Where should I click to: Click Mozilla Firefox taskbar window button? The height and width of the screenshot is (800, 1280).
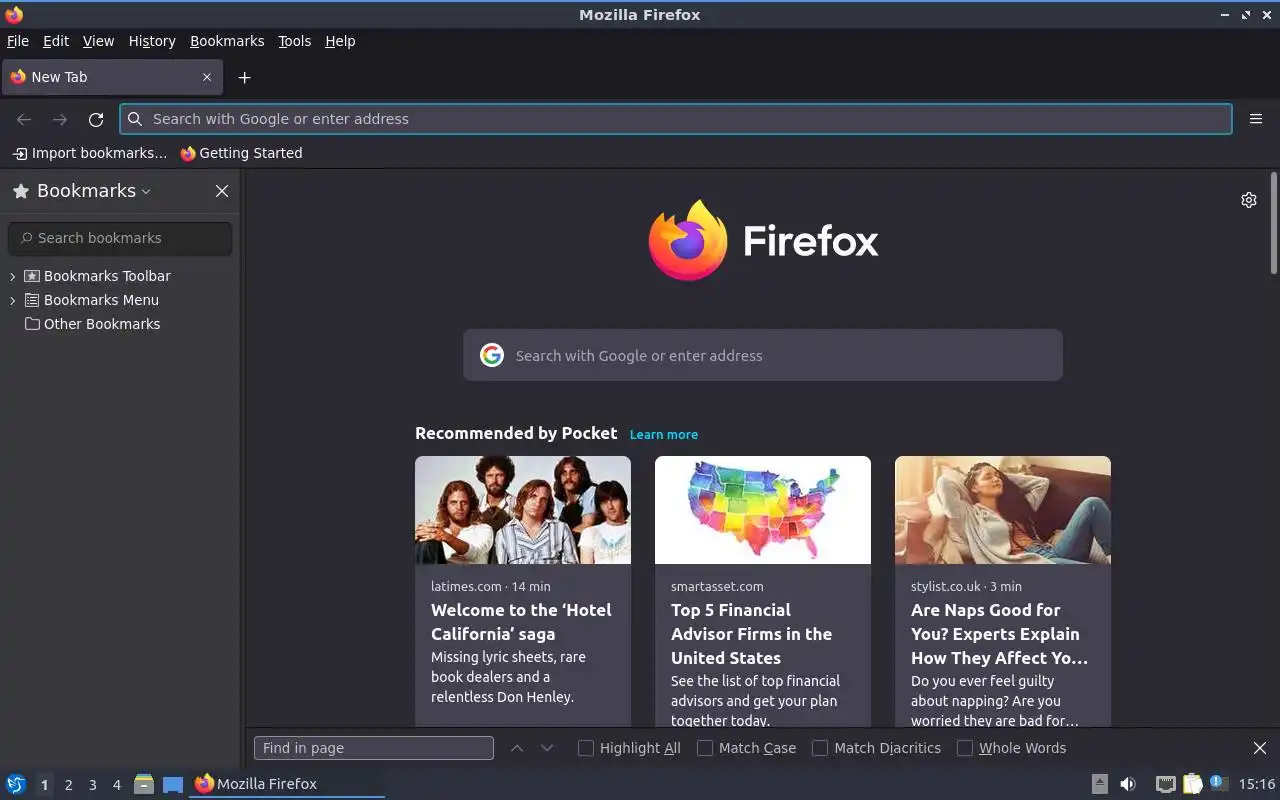tap(287, 784)
